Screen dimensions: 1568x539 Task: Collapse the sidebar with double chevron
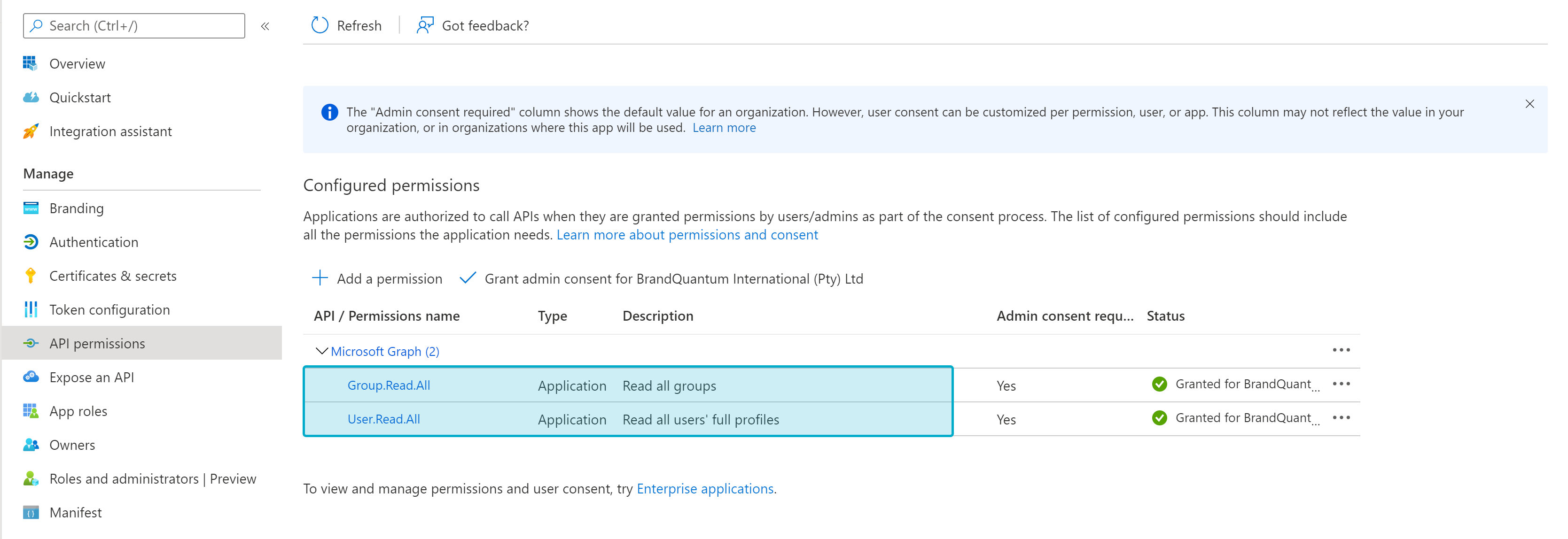tap(265, 26)
